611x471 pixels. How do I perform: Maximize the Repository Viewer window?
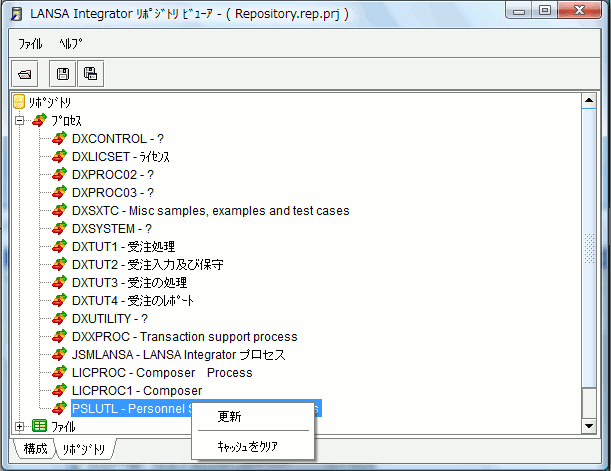click(545, 11)
